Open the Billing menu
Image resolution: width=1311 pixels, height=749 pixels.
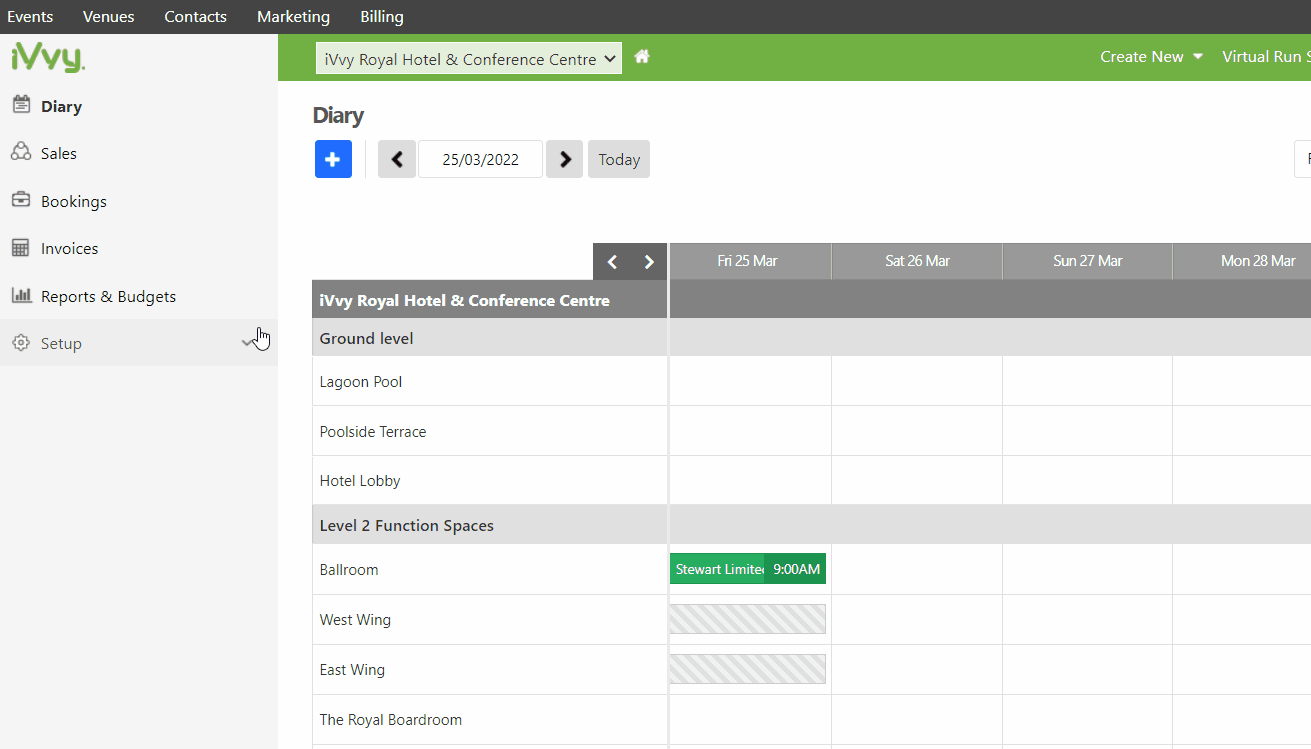(382, 17)
